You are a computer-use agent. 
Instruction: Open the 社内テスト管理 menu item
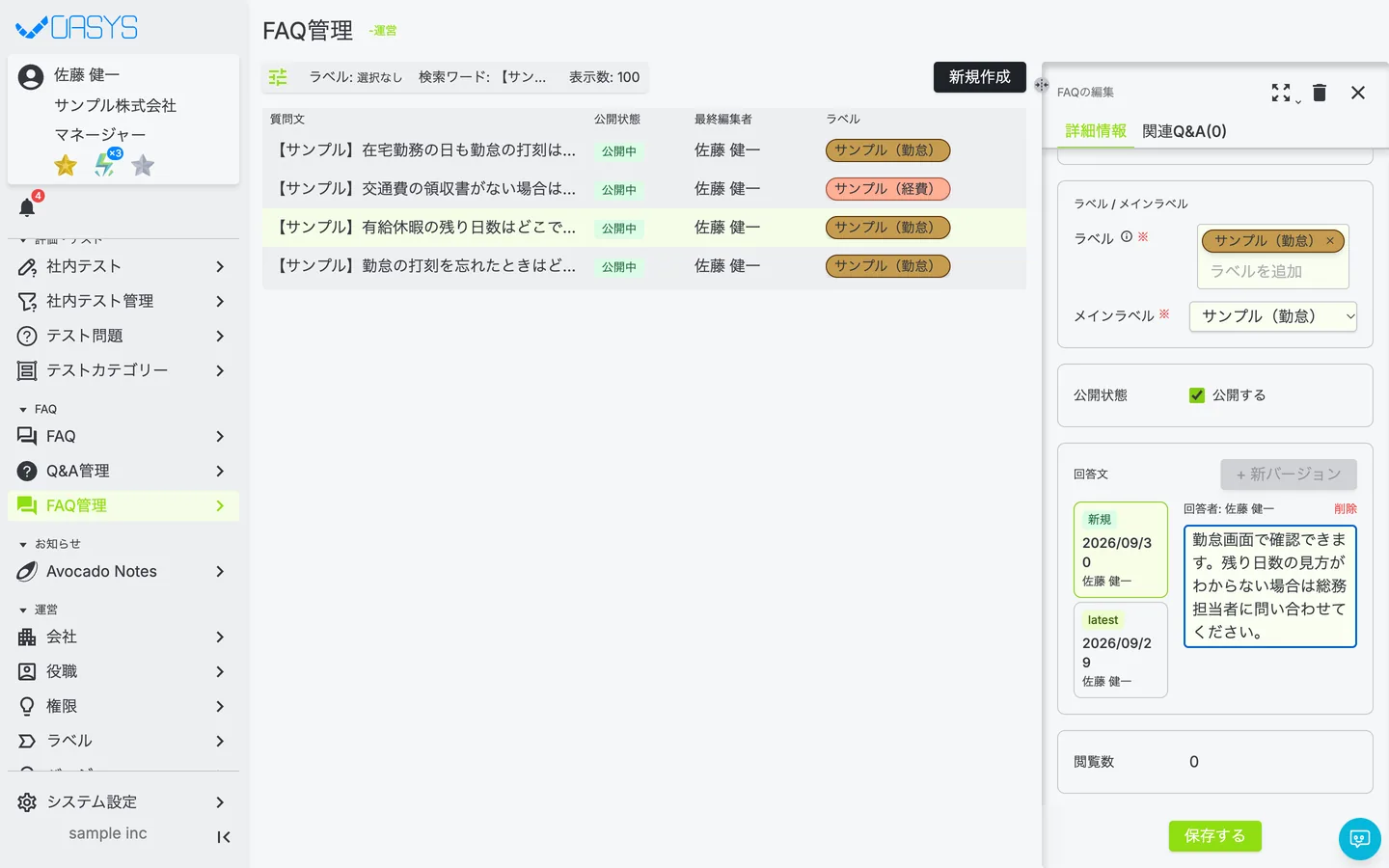click(x=123, y=301)
